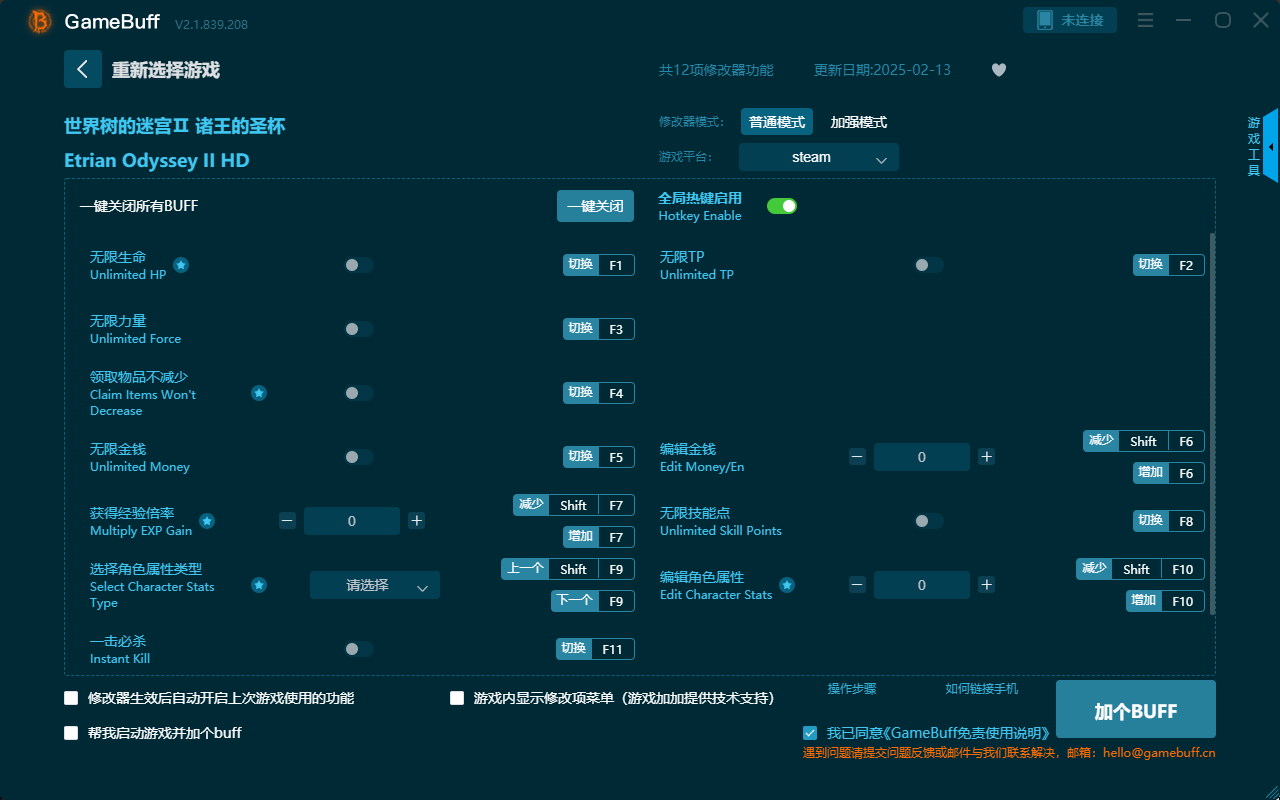This screenshot has width=1280, height=800.
Task: Toggle Unlimited HP switch
Action: (359, 265)
